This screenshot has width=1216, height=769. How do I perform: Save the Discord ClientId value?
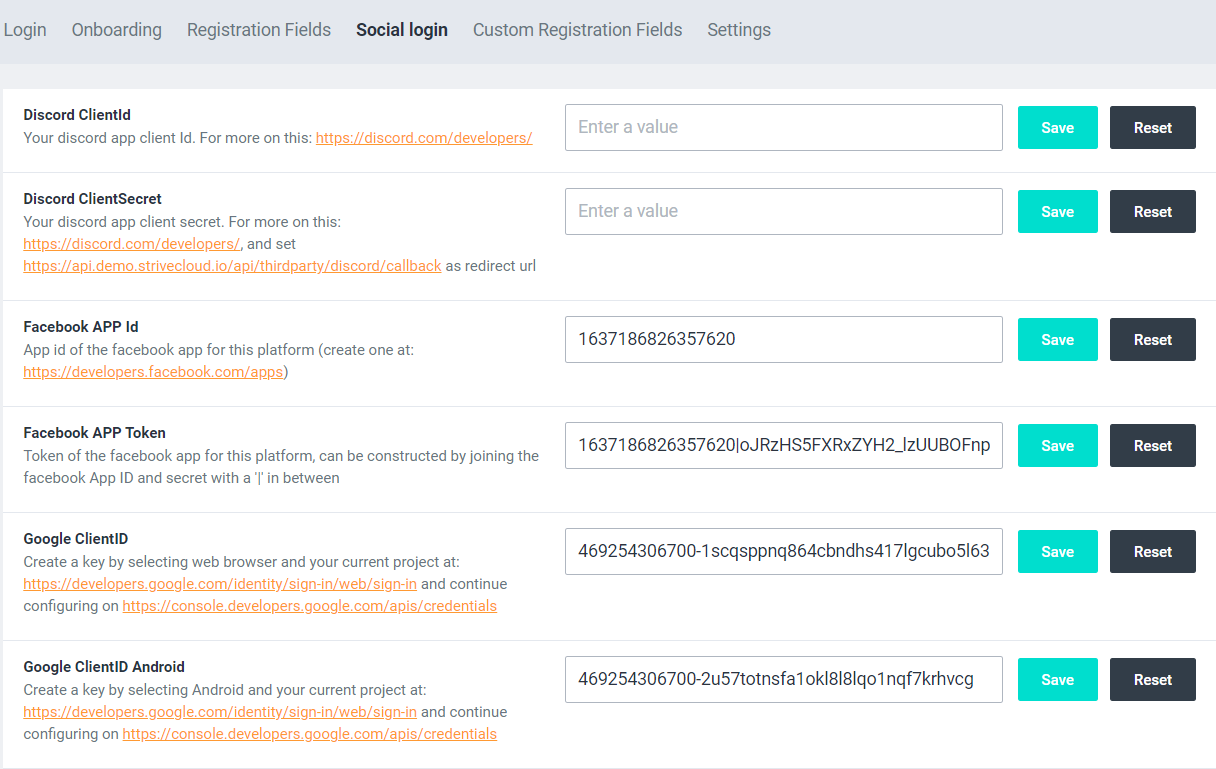tap(1057, 128)
